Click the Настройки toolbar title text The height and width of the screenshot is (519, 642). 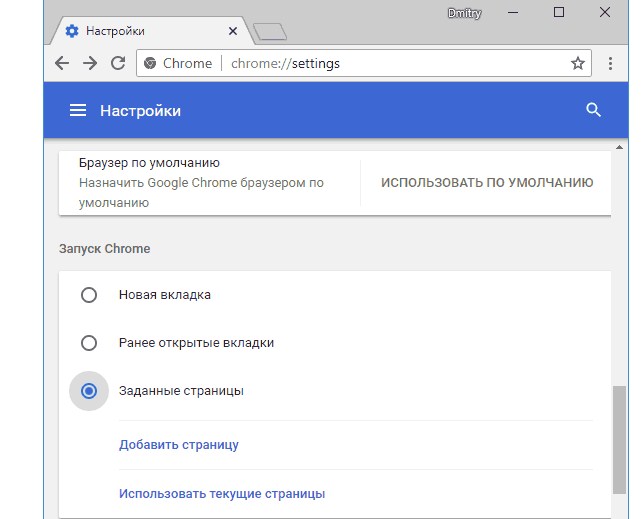[140, 111]
